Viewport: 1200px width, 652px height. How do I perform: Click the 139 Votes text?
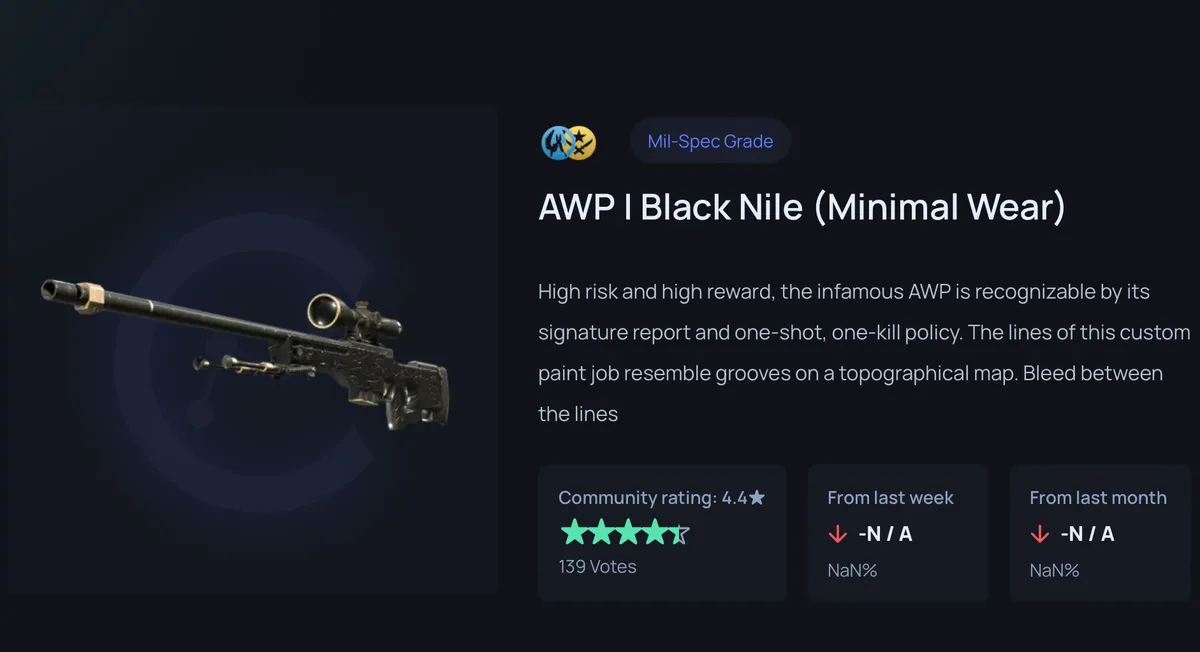click(x=597, y=566)
